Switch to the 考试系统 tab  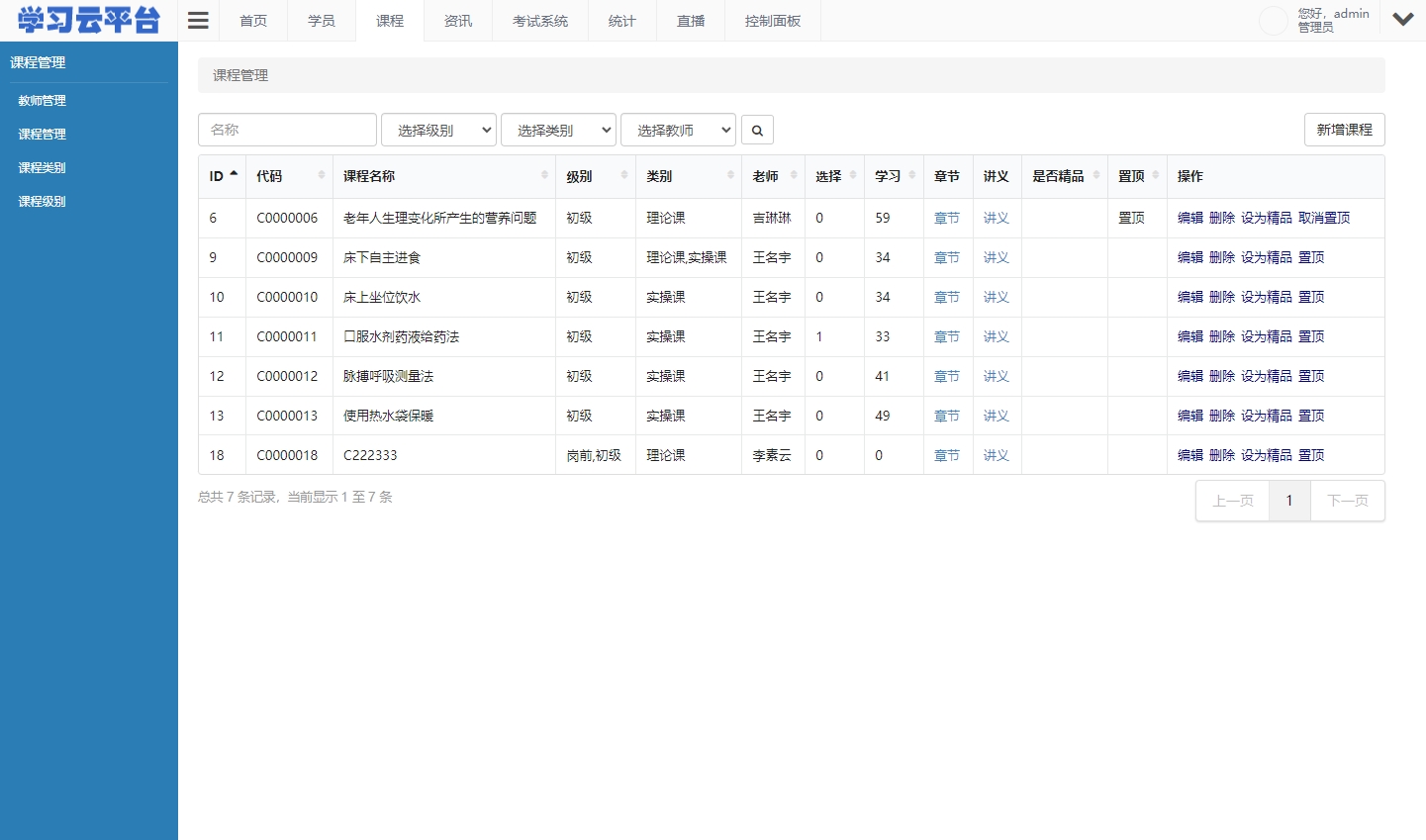coord(540,20)
